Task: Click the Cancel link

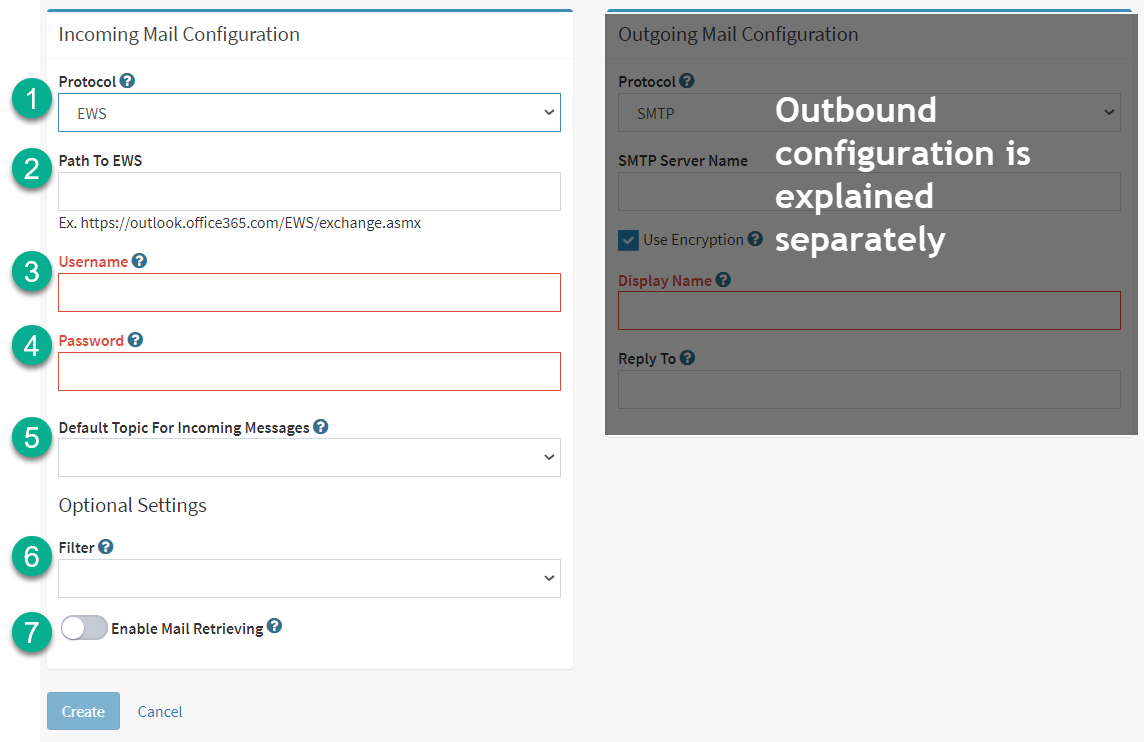Action: (x=160, y=711)
